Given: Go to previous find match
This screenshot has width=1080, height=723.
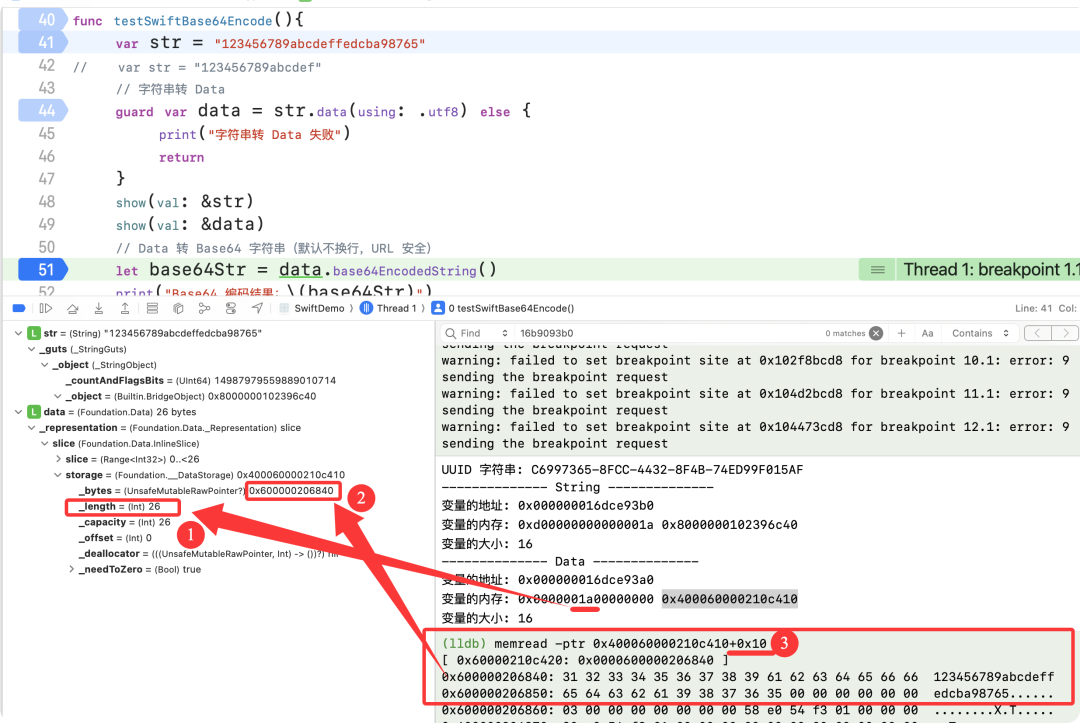Looking at the screenshot, I should [1037, 333].
